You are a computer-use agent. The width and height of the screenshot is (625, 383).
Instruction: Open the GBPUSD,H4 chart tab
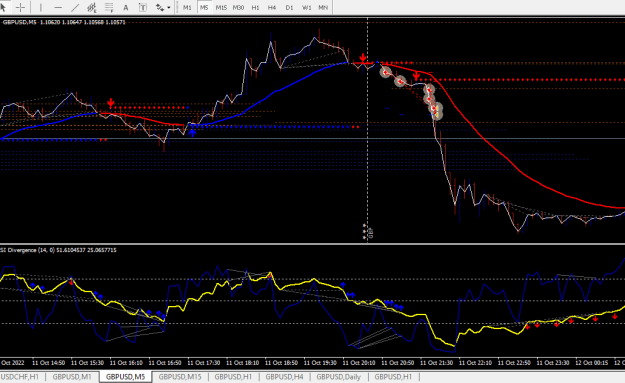284,377
